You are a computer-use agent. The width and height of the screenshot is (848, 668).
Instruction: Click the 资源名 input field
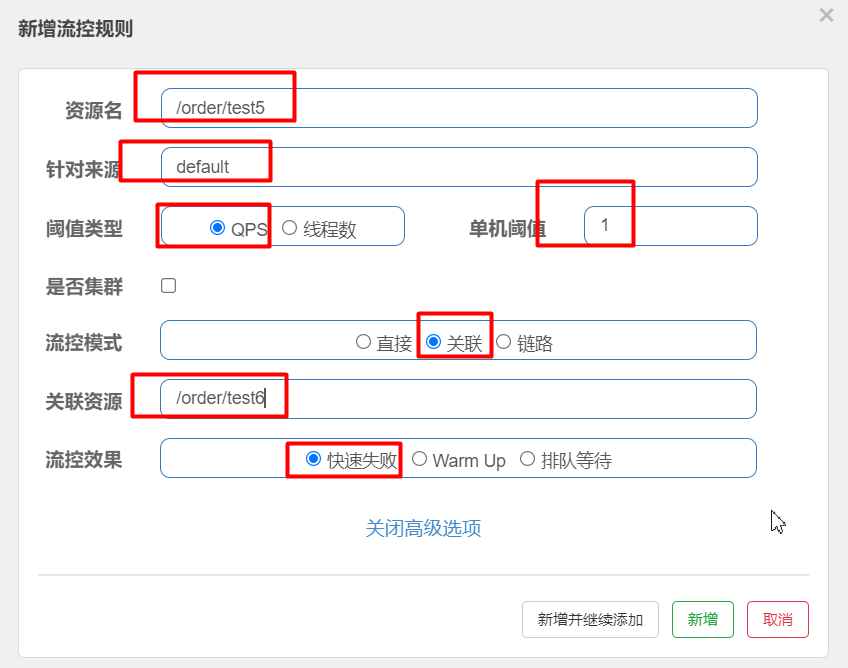(458, 108)
